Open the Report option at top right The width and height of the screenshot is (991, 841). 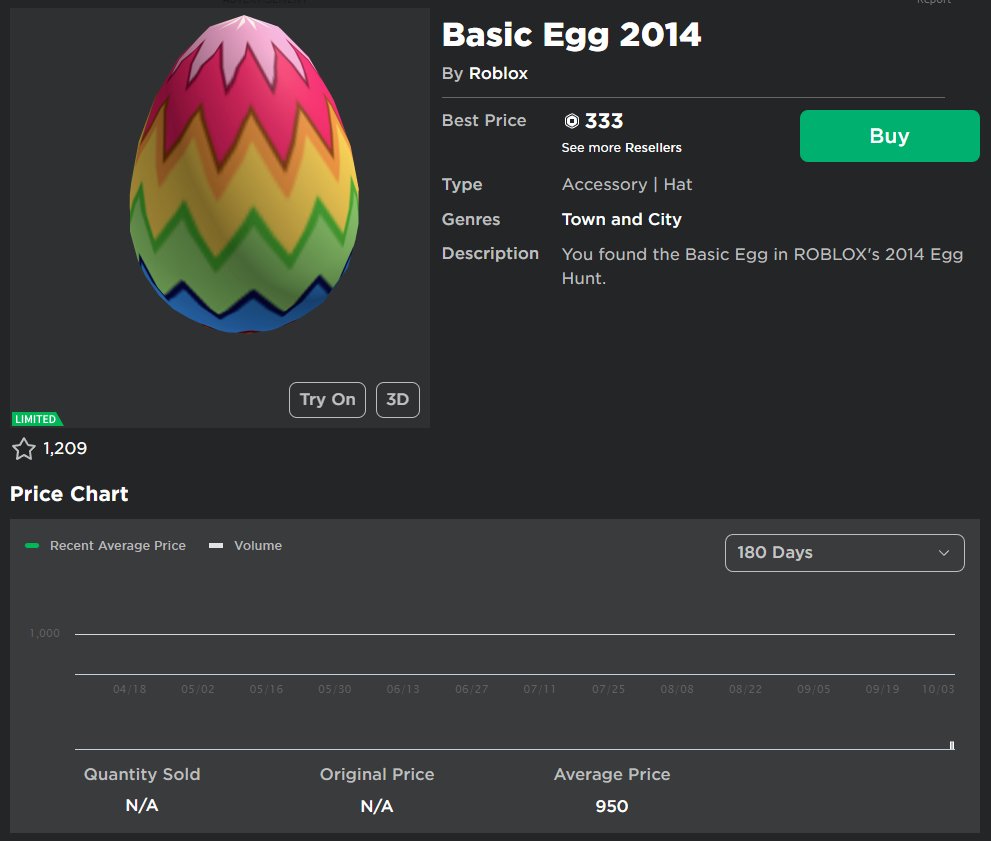tap(934, 4)
